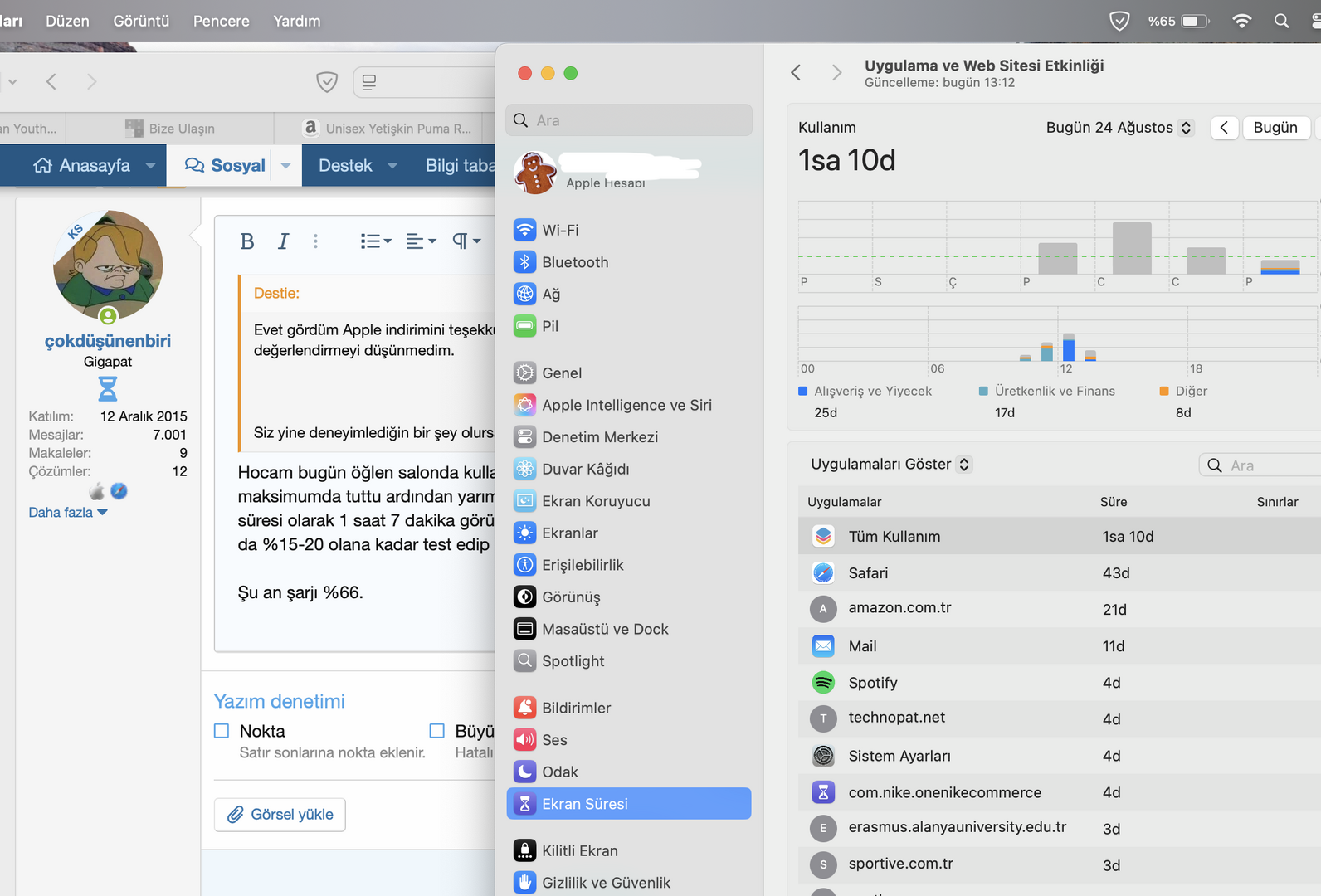Open Ekranlar display icon

[x=524, y=533]
